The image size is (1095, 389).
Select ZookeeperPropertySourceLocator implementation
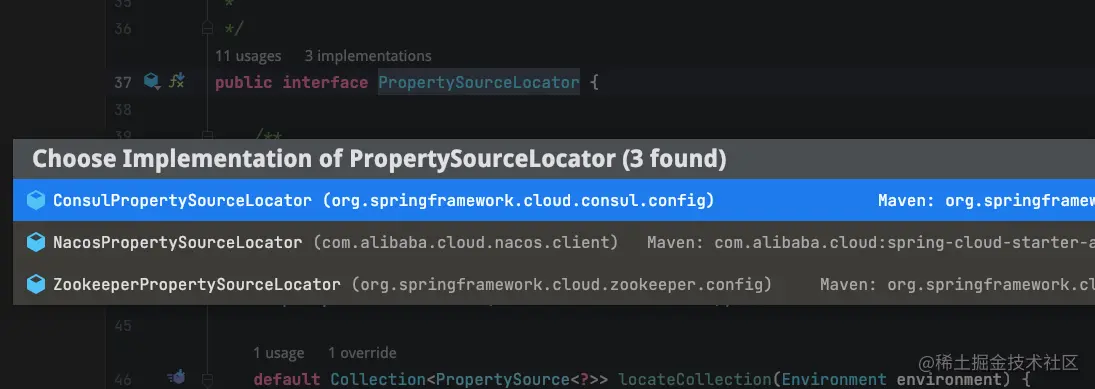(554, 284)
